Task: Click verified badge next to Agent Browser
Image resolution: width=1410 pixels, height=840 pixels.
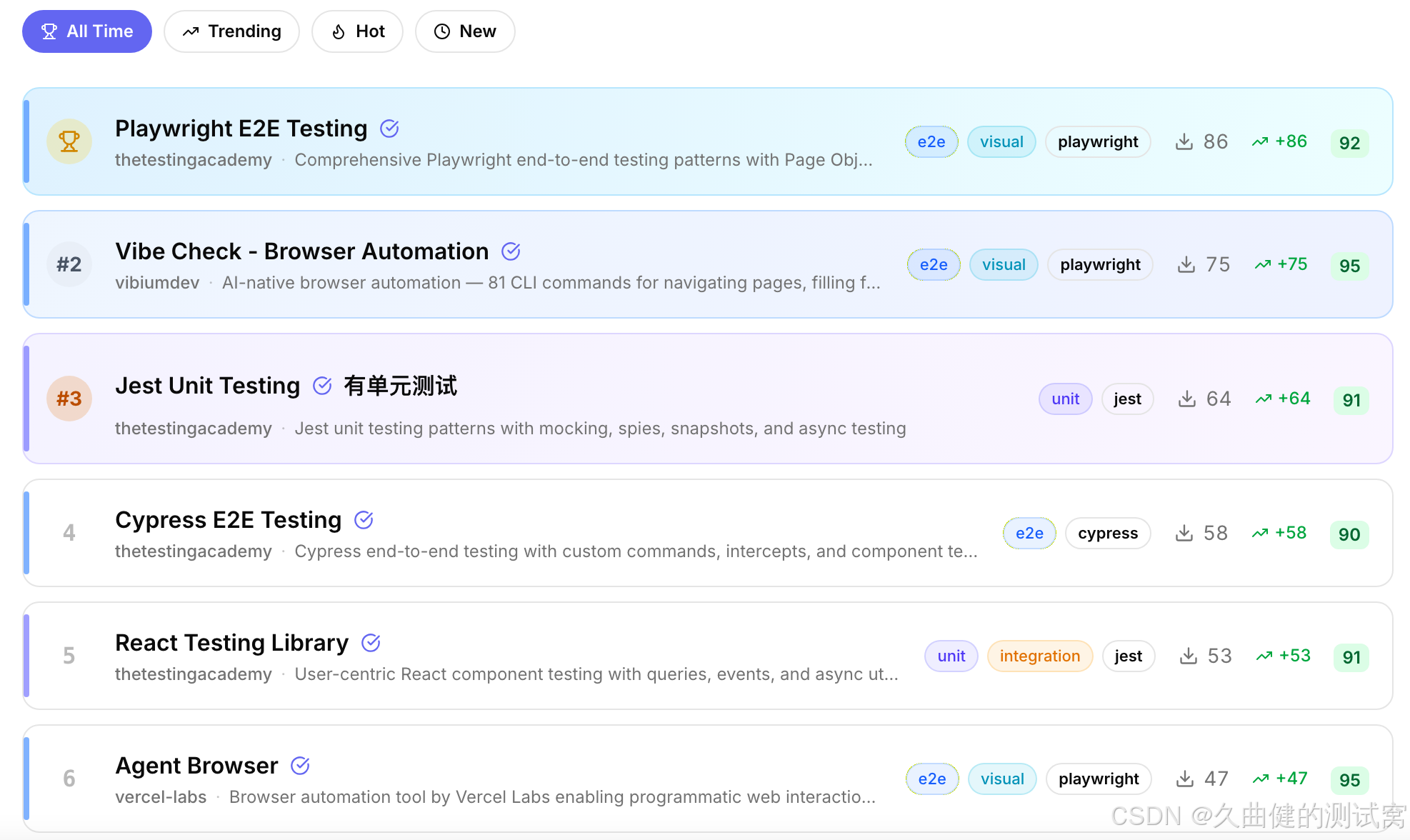Action: click(x=300, y=766)
